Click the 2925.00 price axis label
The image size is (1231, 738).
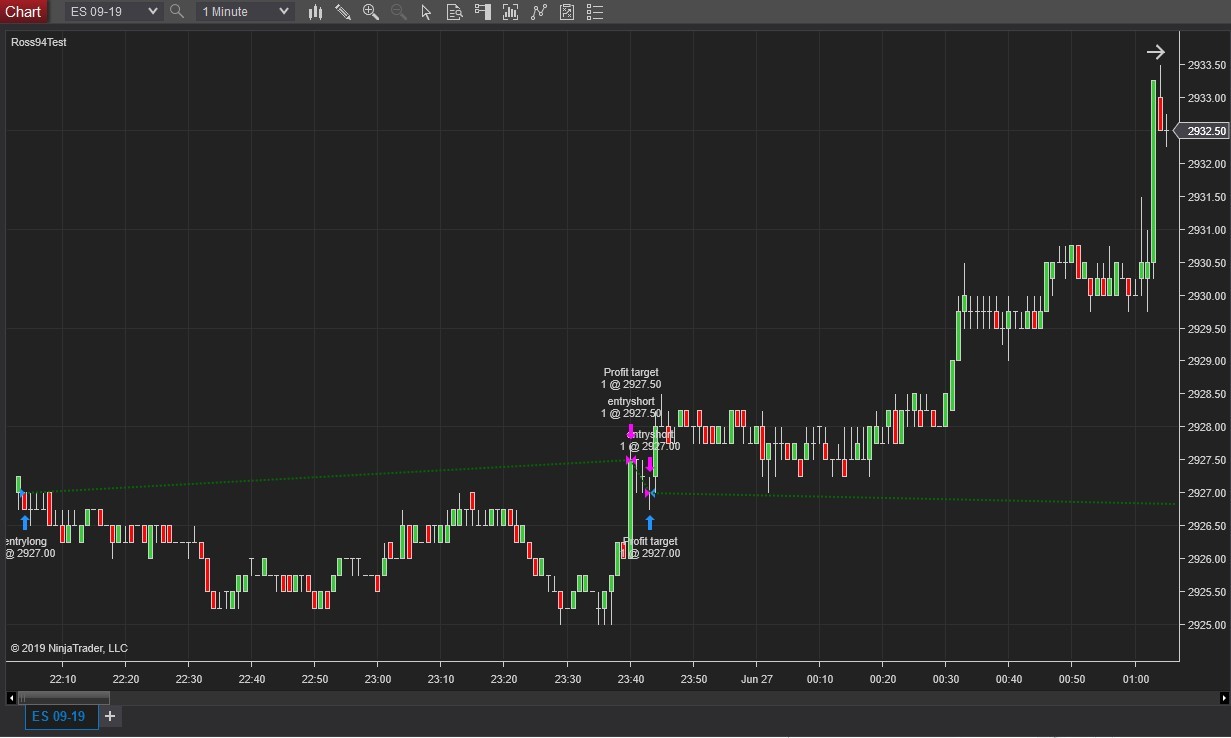(1206, 625)
